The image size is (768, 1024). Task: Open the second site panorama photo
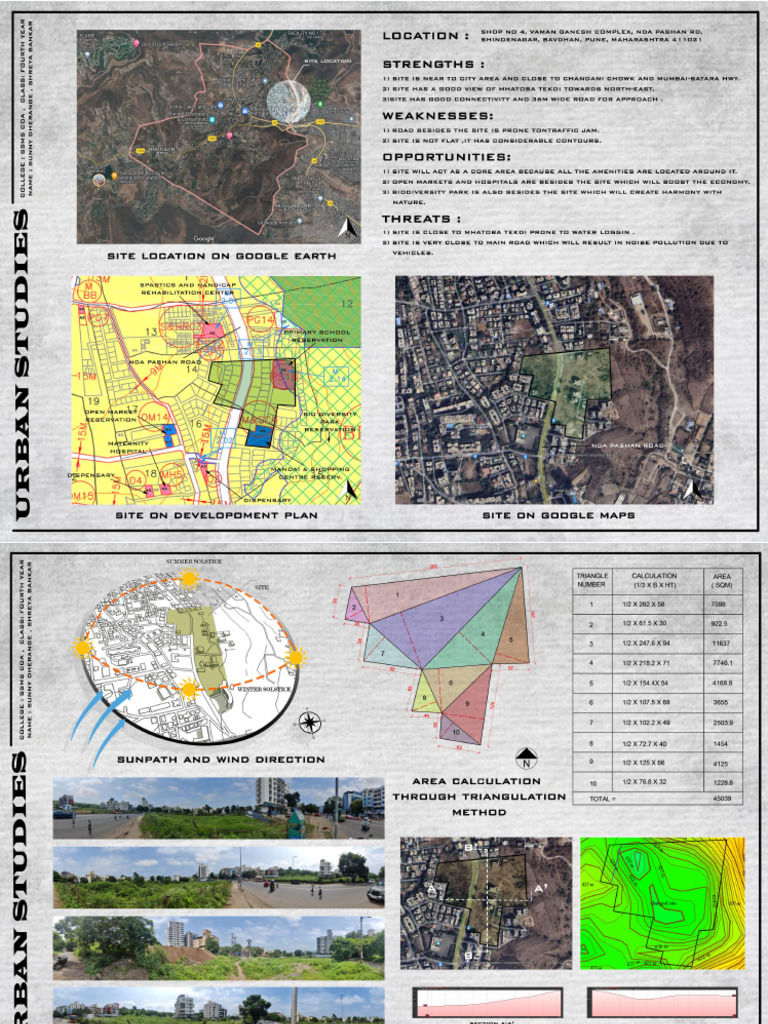219,876
